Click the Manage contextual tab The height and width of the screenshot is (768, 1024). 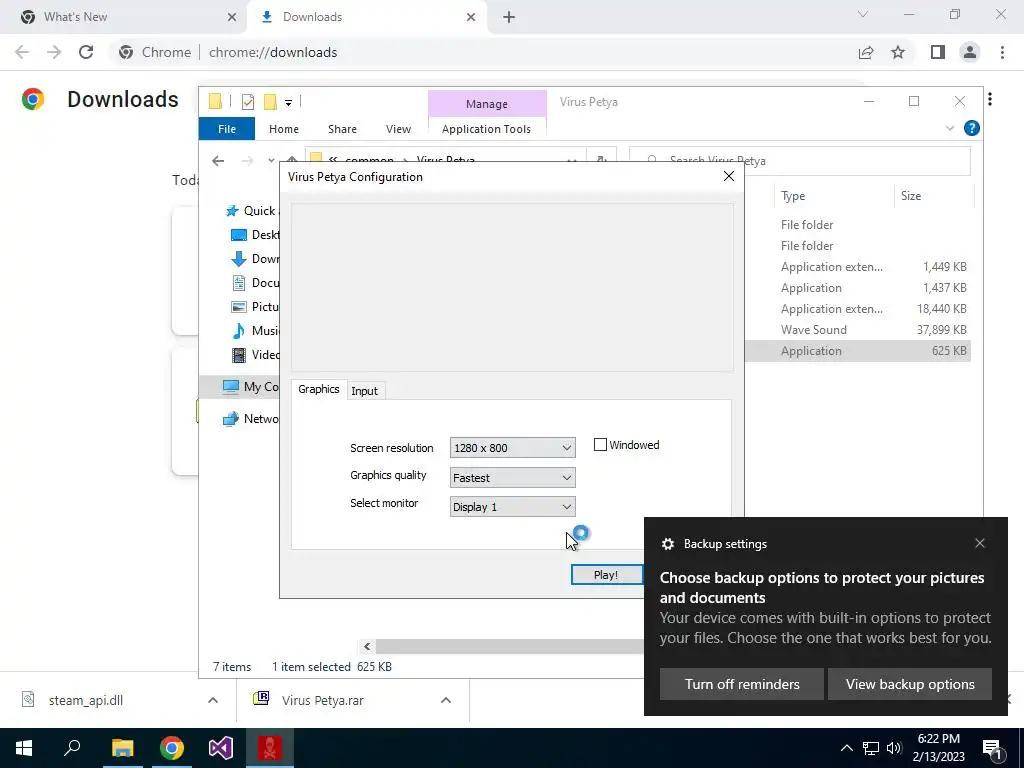click(x=487, y=104)
